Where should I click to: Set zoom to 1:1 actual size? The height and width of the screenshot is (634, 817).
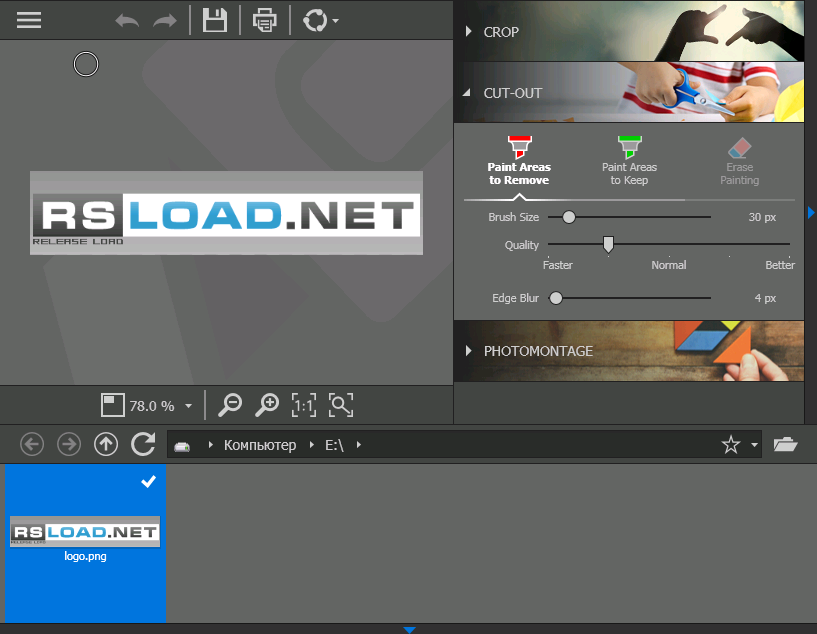click(x=304, y=405)
